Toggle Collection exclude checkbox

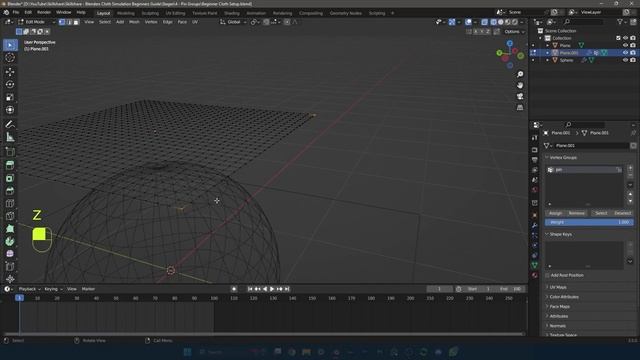pos(618,38)
